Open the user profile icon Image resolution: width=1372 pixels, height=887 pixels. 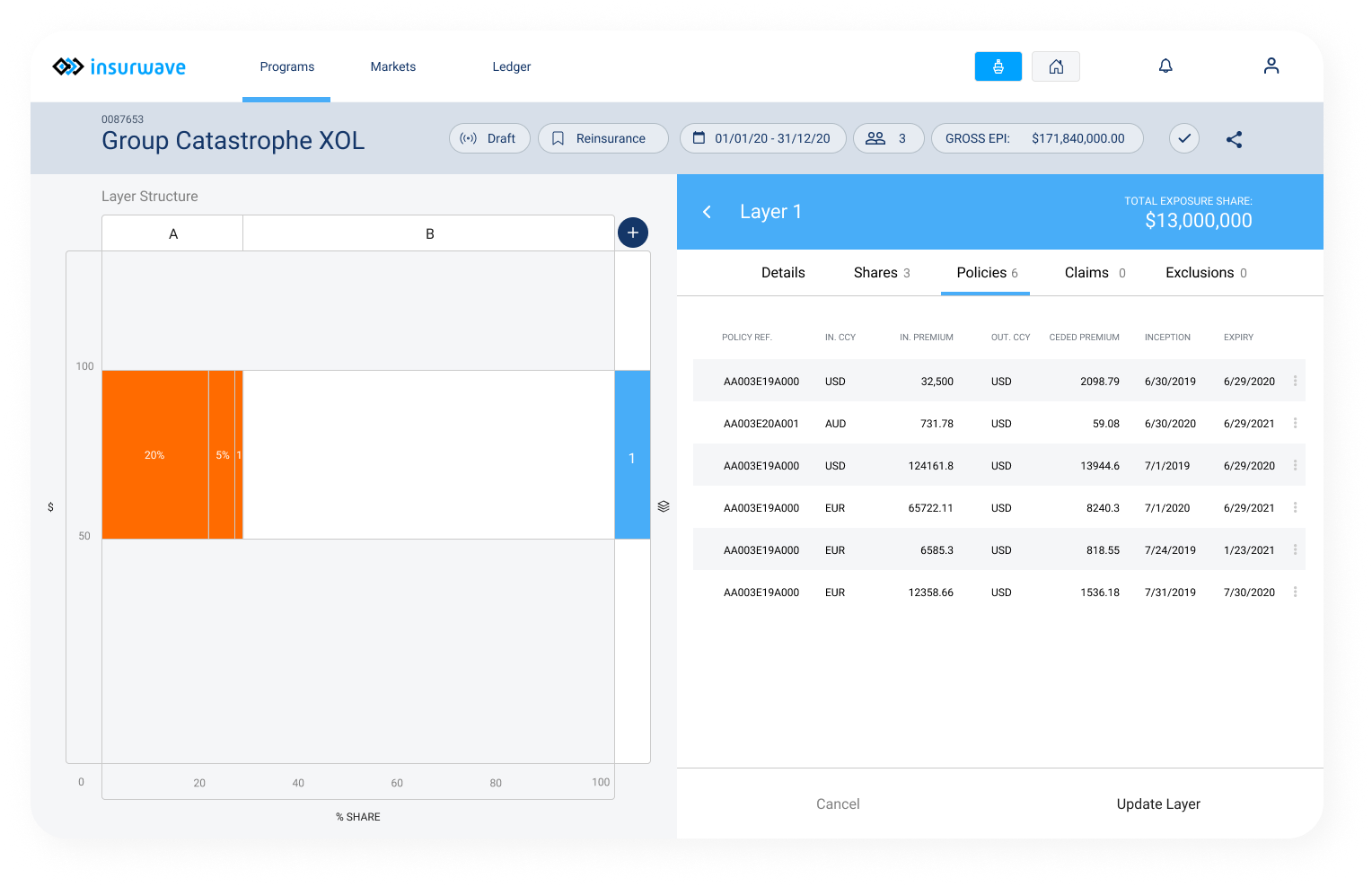point(1271,66)
